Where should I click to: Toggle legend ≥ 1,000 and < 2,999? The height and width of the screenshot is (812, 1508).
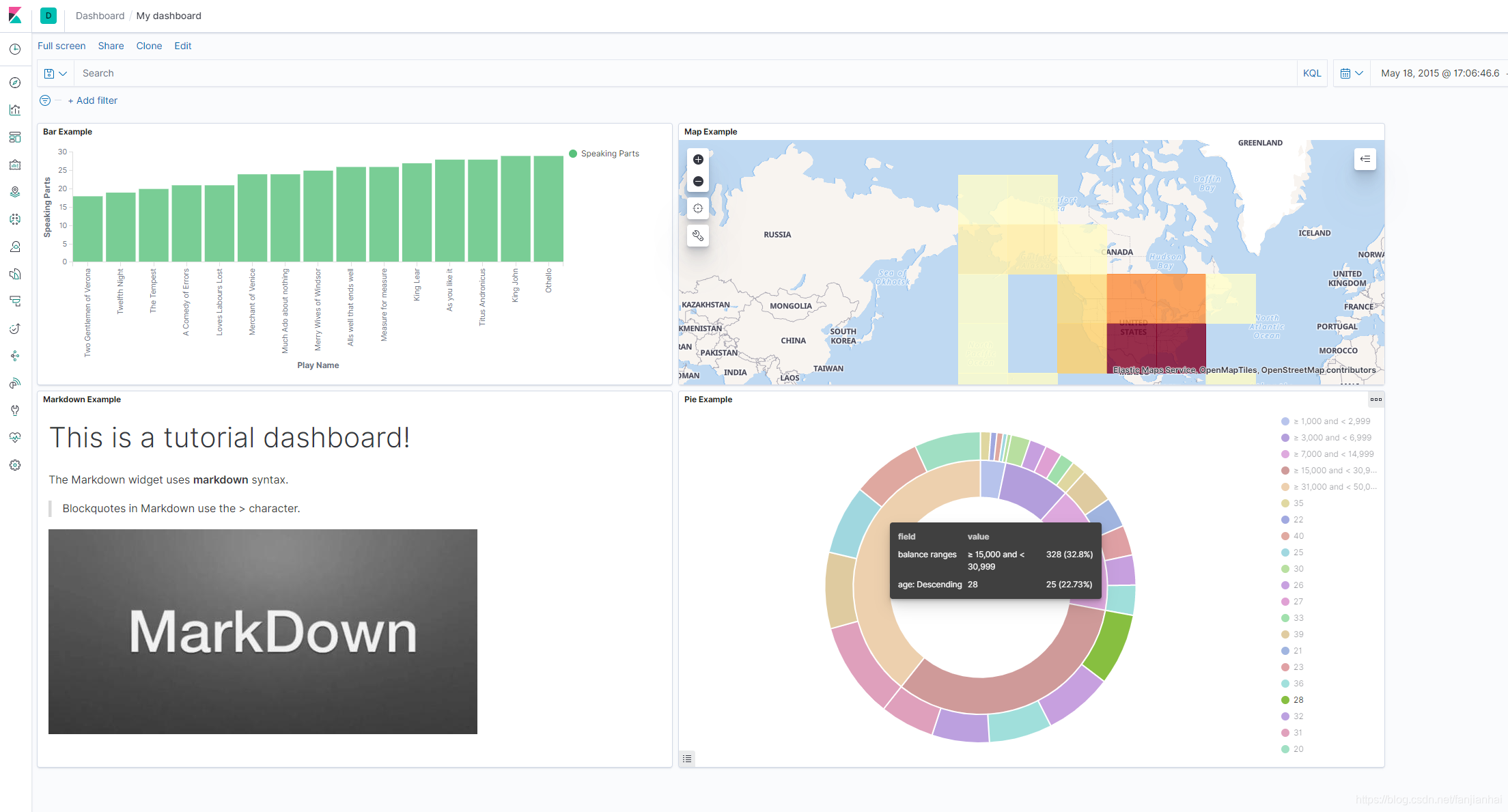click(1326, 421)
